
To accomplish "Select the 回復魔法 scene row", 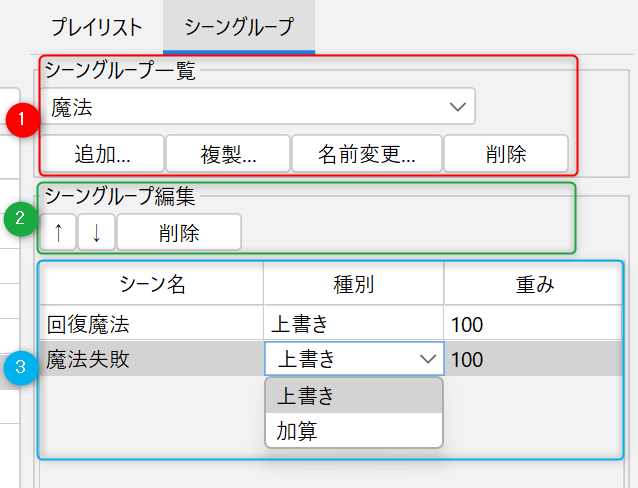I will (x=152, y=323).
